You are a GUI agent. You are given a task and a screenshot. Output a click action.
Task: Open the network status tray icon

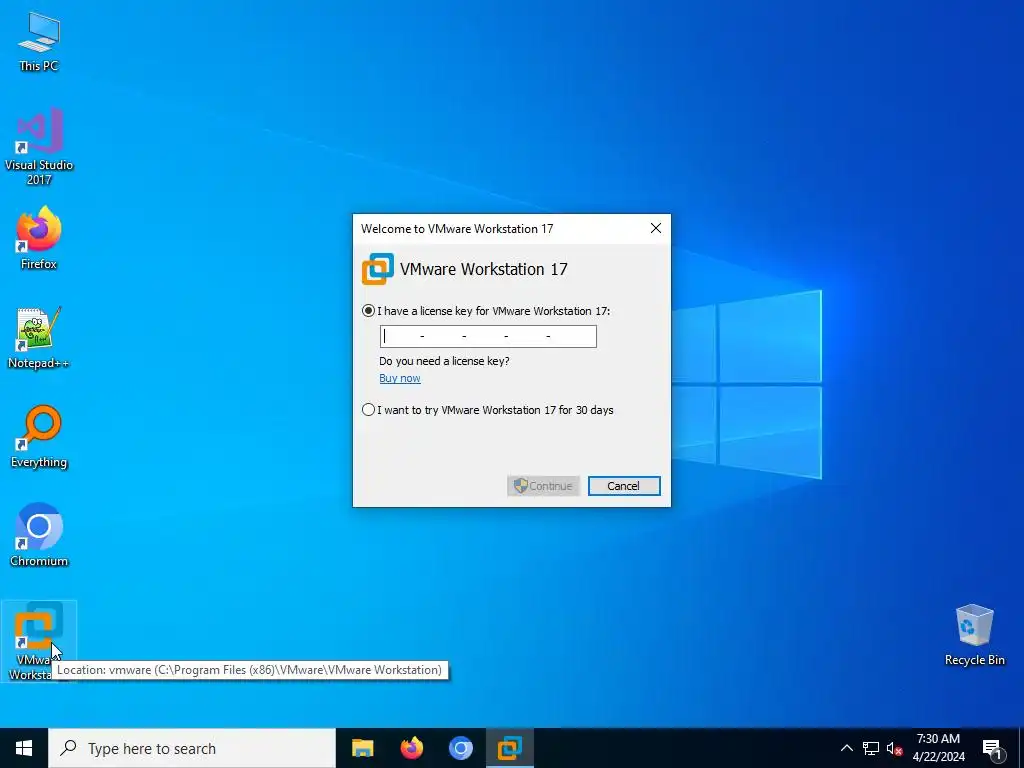871,748
